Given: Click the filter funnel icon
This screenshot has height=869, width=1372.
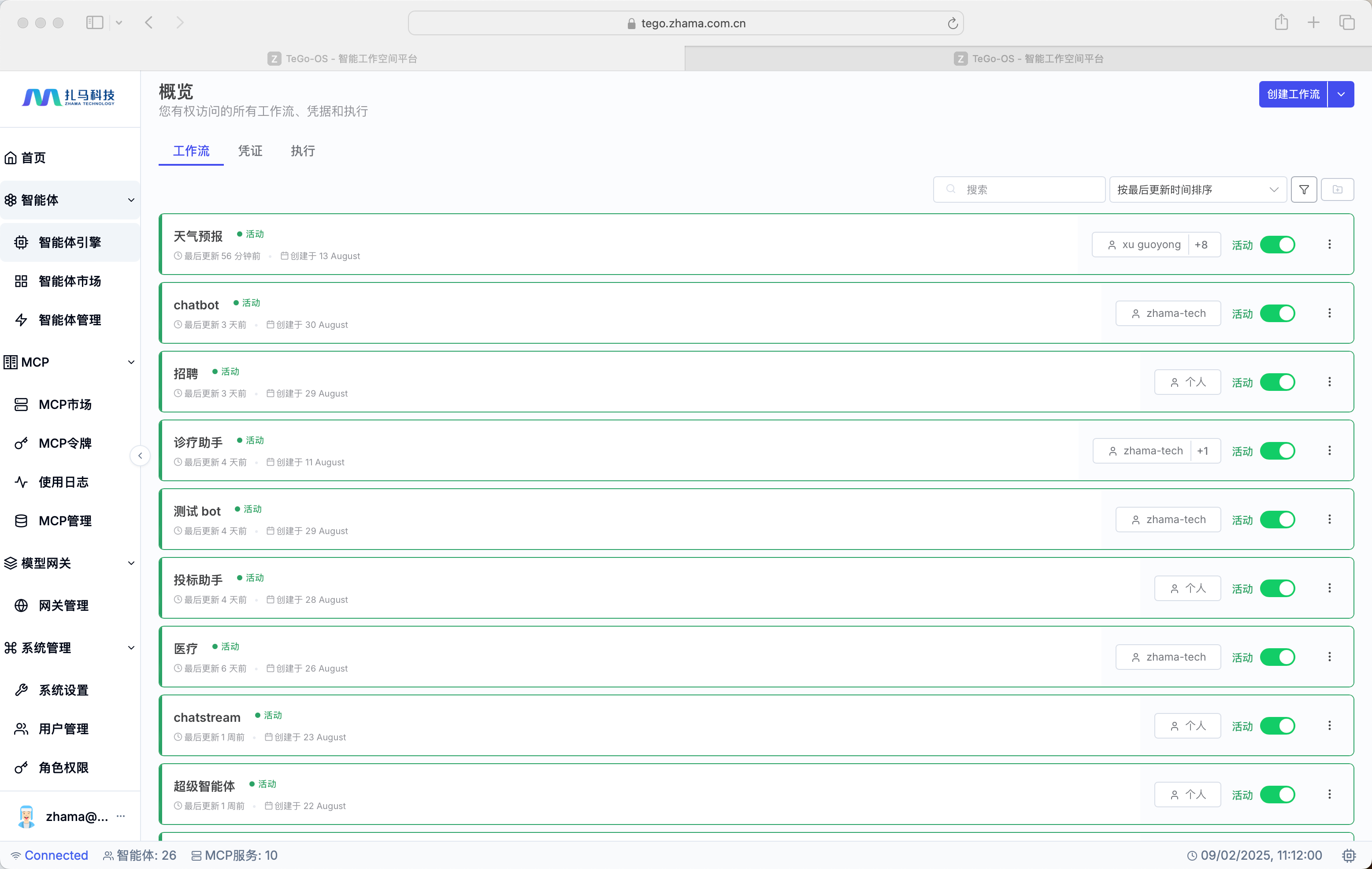Looking at the screenshot, I should pos(1304,190).
